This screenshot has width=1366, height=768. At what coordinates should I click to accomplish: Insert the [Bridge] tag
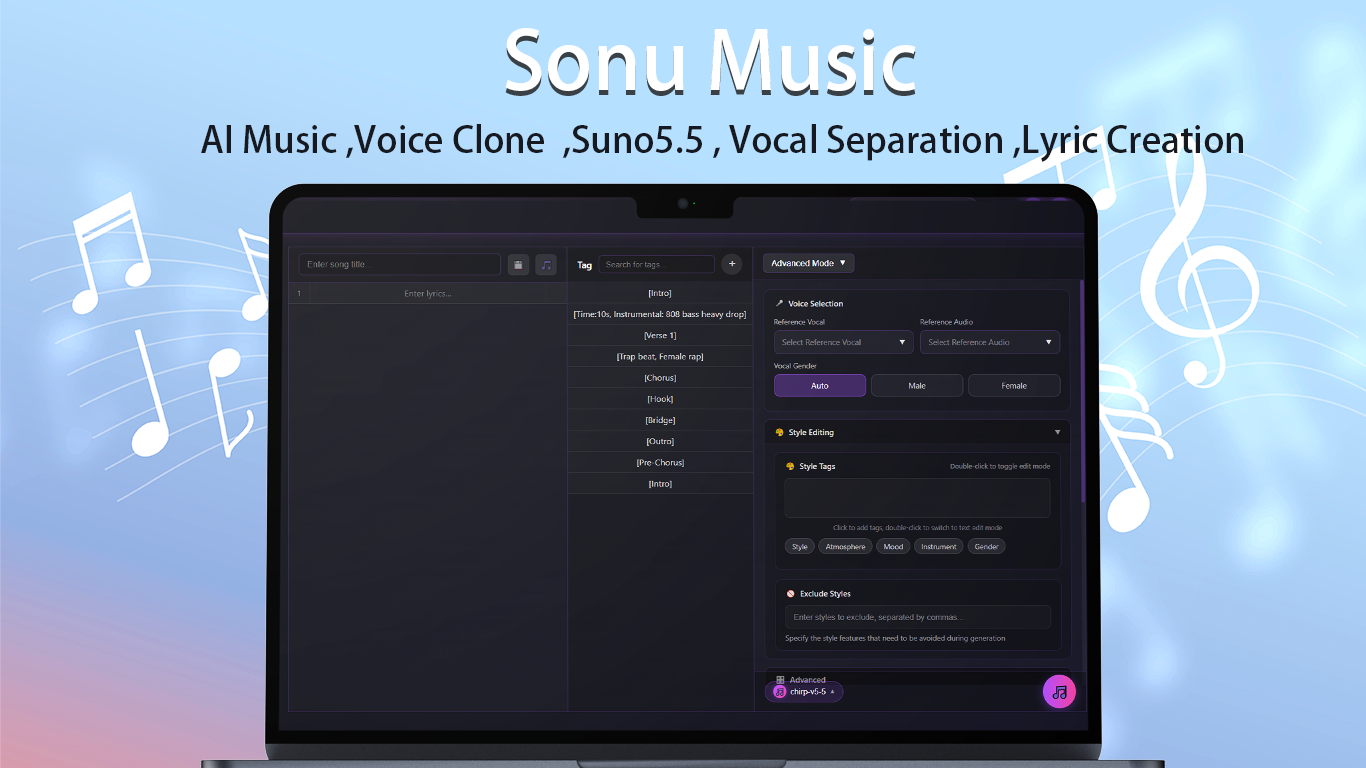pos(660,420)
